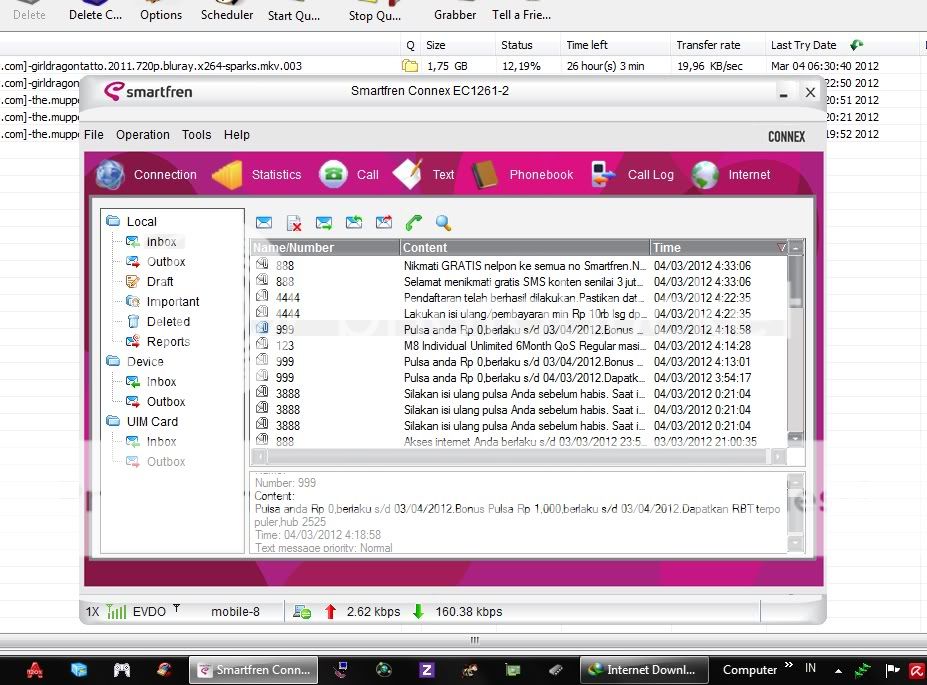Switch to the Text section
The image size is (927, 685).
(x=424, y=175)
